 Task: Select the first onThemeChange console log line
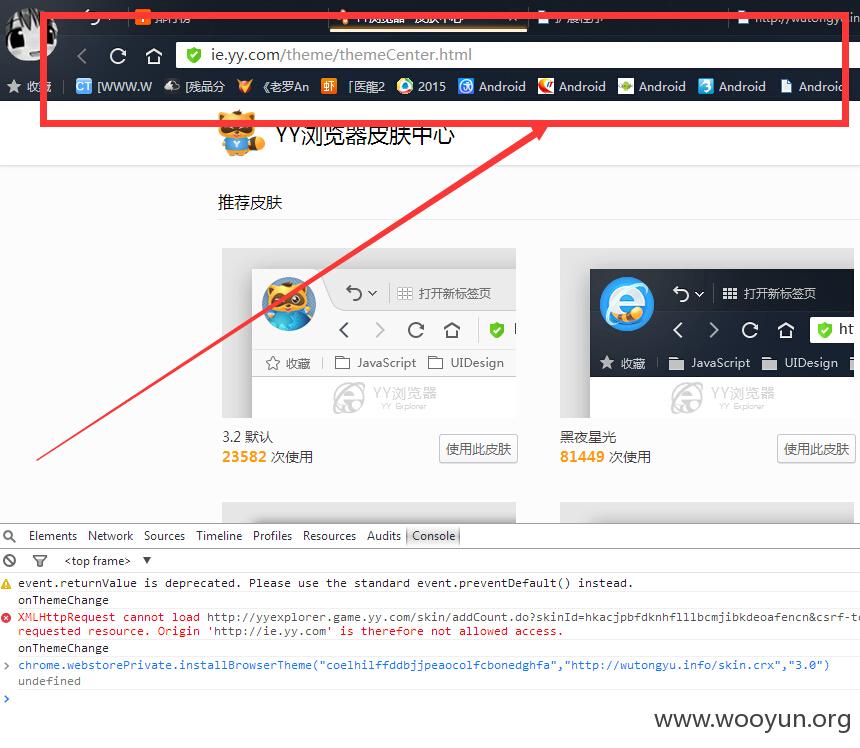[63, 600]
